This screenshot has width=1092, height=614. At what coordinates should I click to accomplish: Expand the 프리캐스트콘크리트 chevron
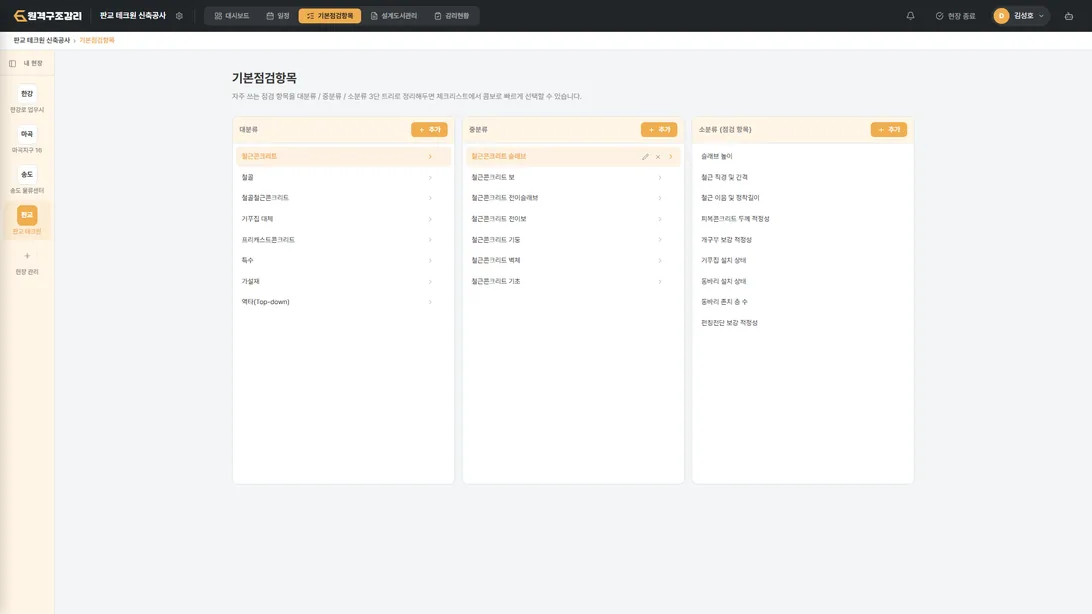click(x=430, y=239)
